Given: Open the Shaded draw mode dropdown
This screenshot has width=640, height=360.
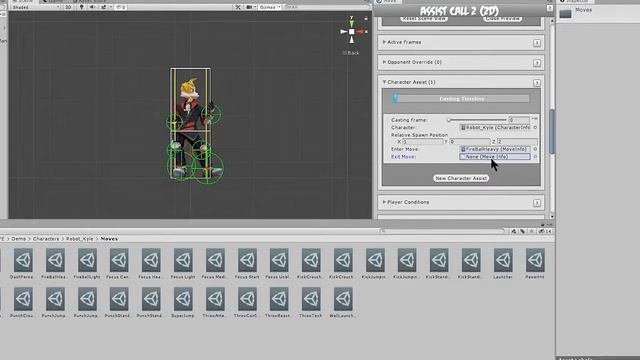Looking at the screenshot, I should point(36,7).
